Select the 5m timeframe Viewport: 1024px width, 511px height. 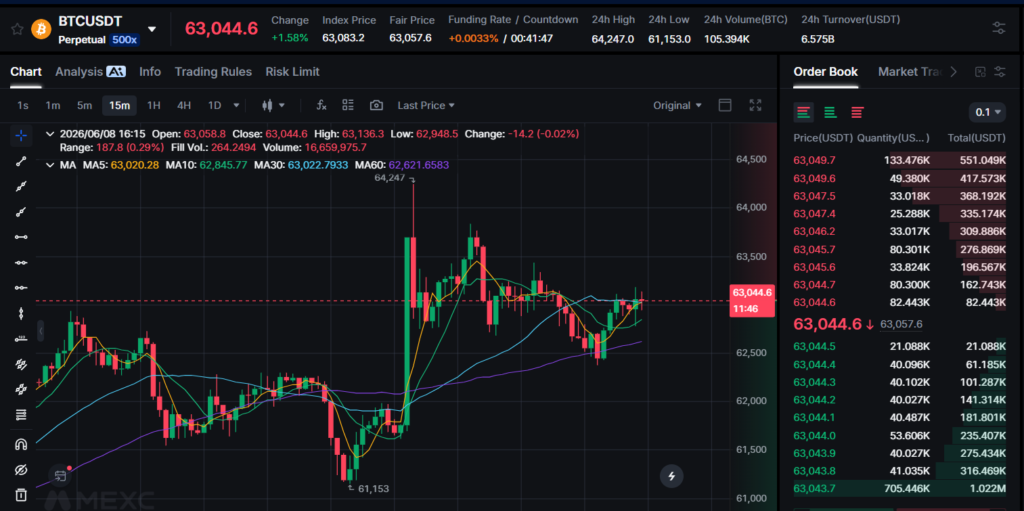coord(84,105)
